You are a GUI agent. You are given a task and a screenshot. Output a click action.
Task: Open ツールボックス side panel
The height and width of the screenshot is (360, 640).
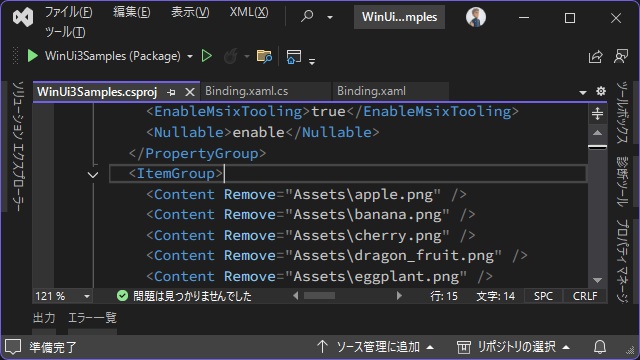622,112
